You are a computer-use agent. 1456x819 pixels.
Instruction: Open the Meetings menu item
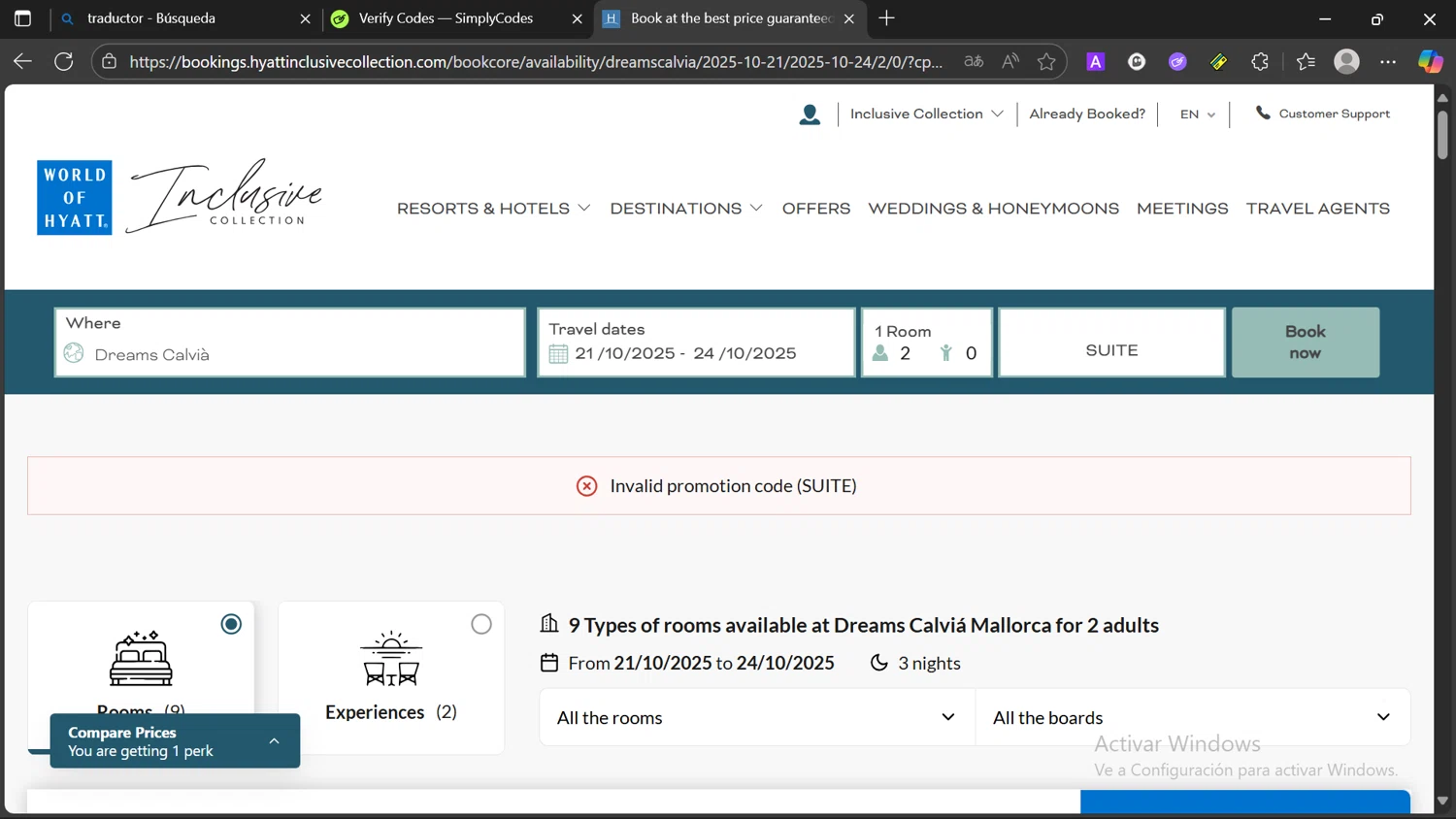(x=1182, y=209)
